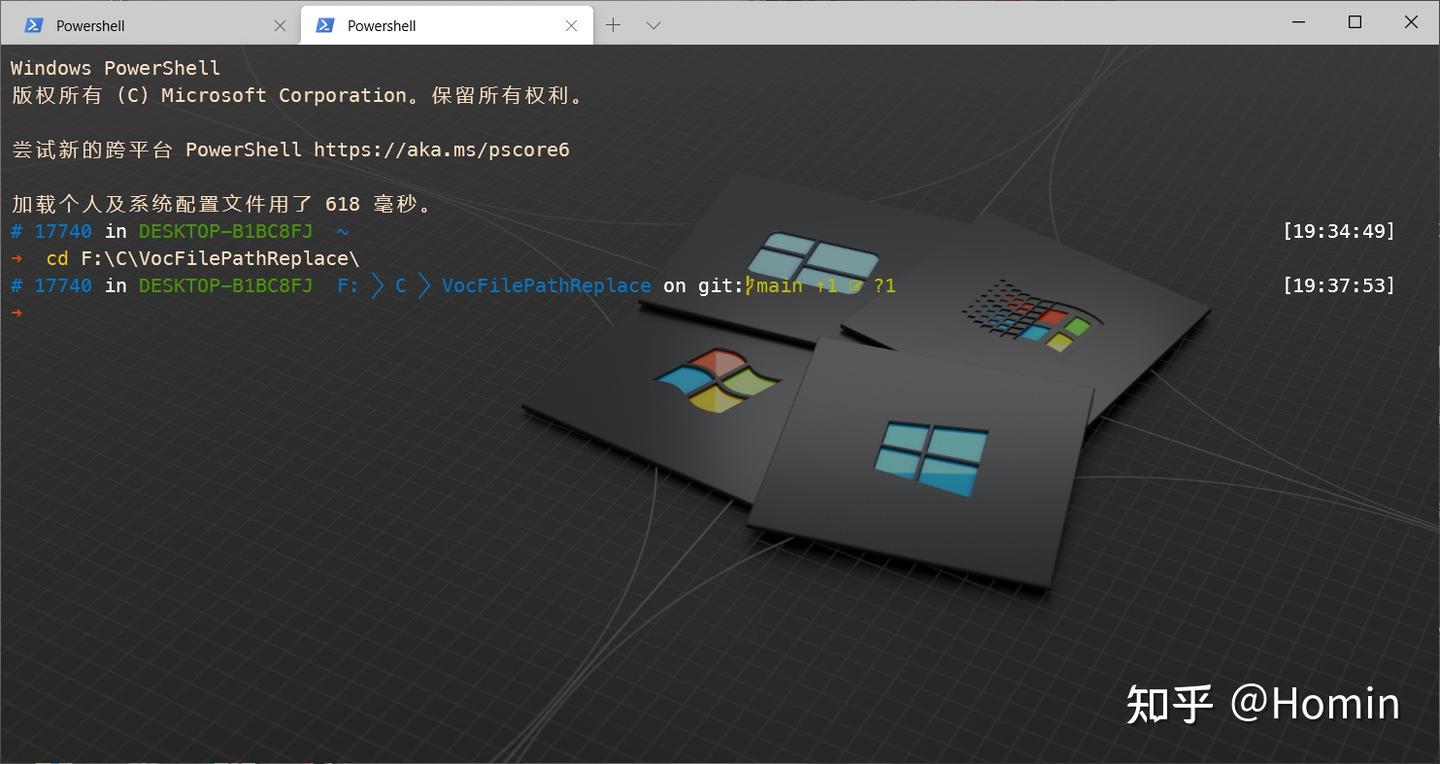Close the active second Powershell tab
This screenshot has height=764, width=1440.
571,25
